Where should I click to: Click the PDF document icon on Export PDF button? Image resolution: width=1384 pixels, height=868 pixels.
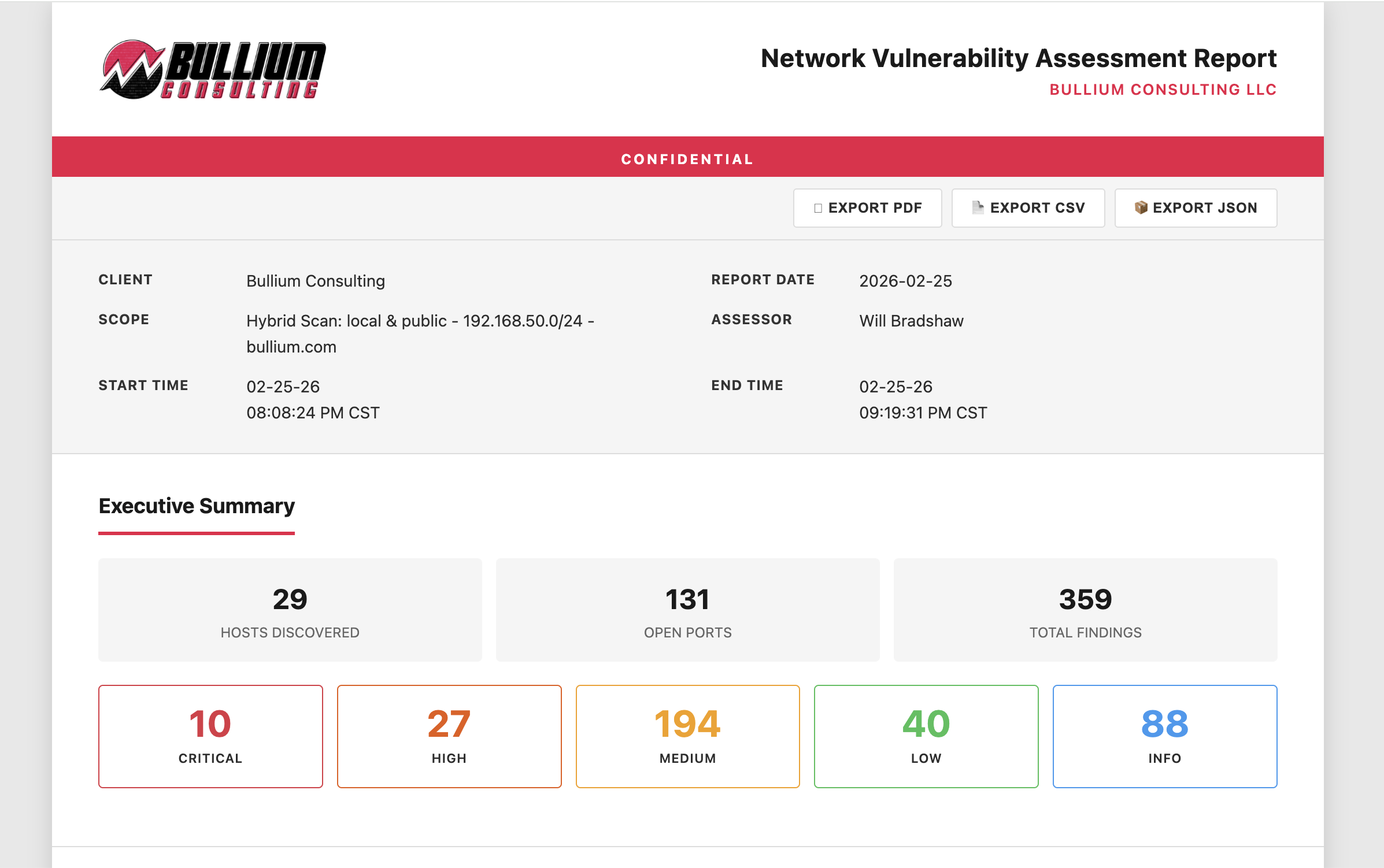[817, 207]
